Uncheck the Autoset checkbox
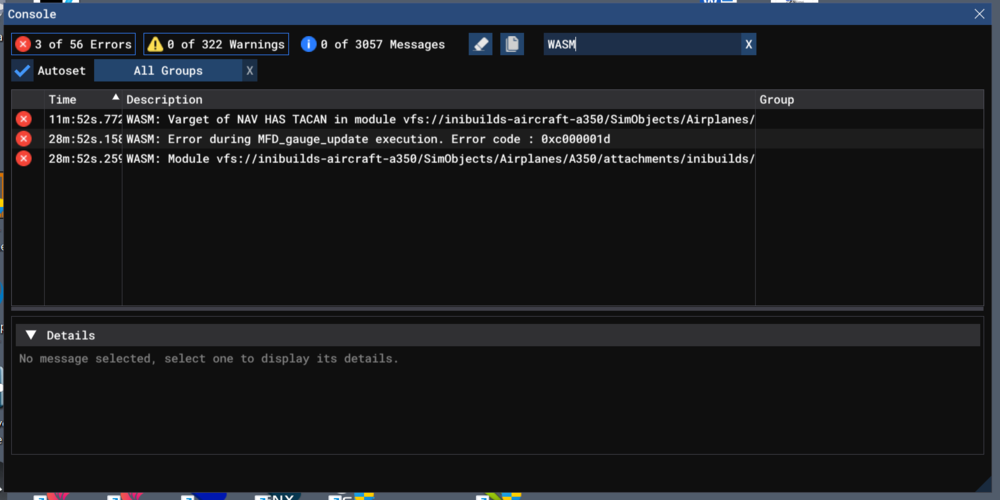The height and width of the screenshot is (500, 1000). (22, 71)
